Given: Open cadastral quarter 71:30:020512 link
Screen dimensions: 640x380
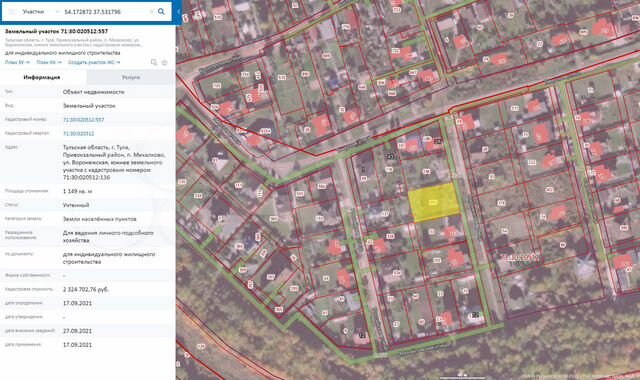Looking at the screenshot, I should [x=78, y=133].
